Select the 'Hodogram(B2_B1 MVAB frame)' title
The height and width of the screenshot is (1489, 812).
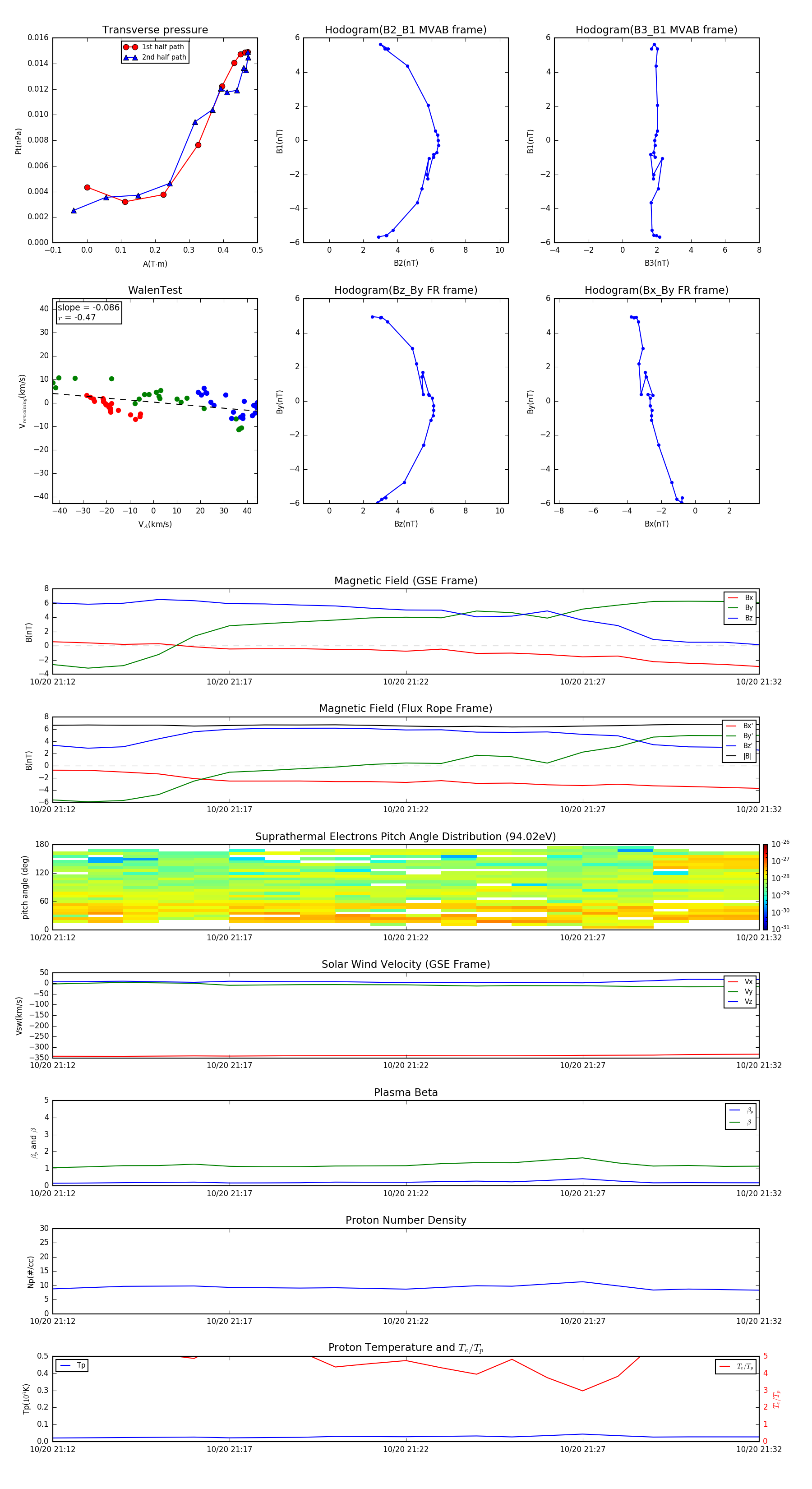click(406, 30)
